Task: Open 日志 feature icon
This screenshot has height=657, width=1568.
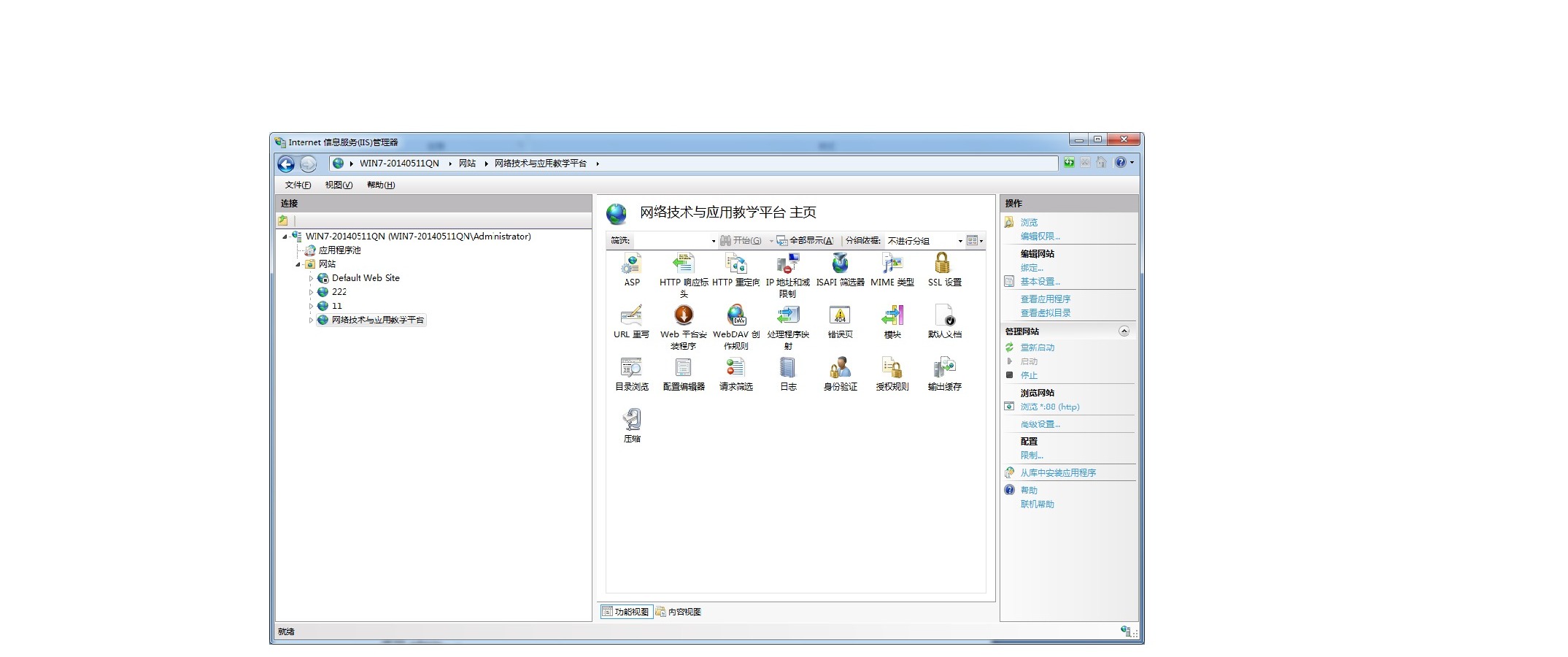Action: [x=788, y=374]
